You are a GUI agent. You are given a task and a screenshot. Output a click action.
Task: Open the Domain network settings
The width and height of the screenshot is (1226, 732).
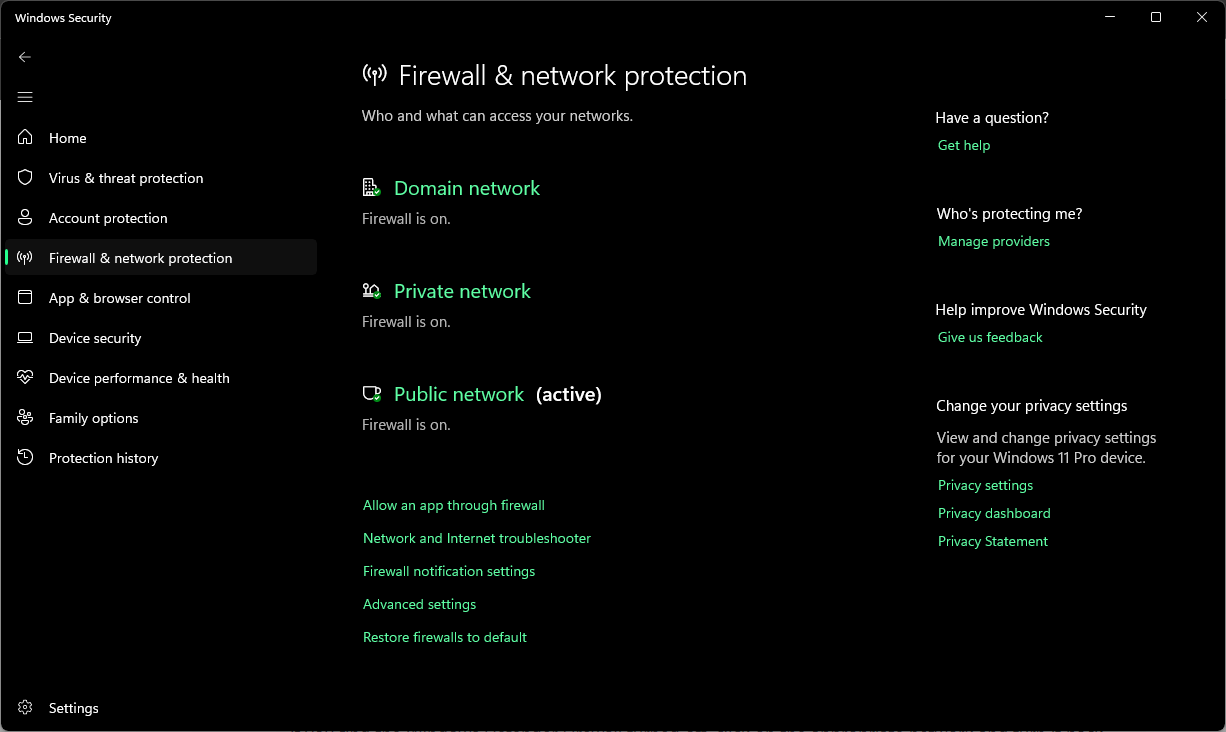click(466, 188)
